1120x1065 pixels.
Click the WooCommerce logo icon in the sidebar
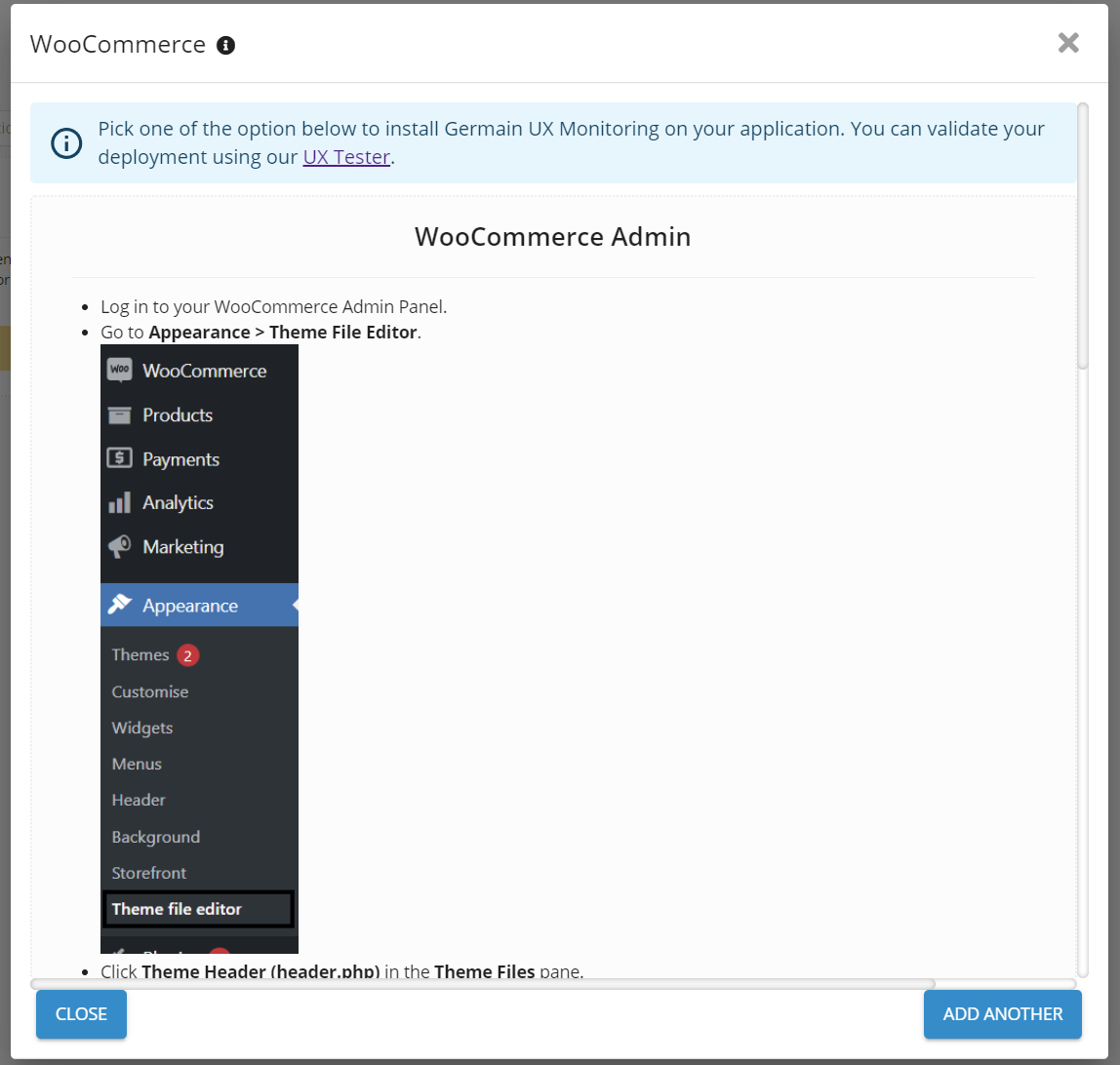click(119, 371)
